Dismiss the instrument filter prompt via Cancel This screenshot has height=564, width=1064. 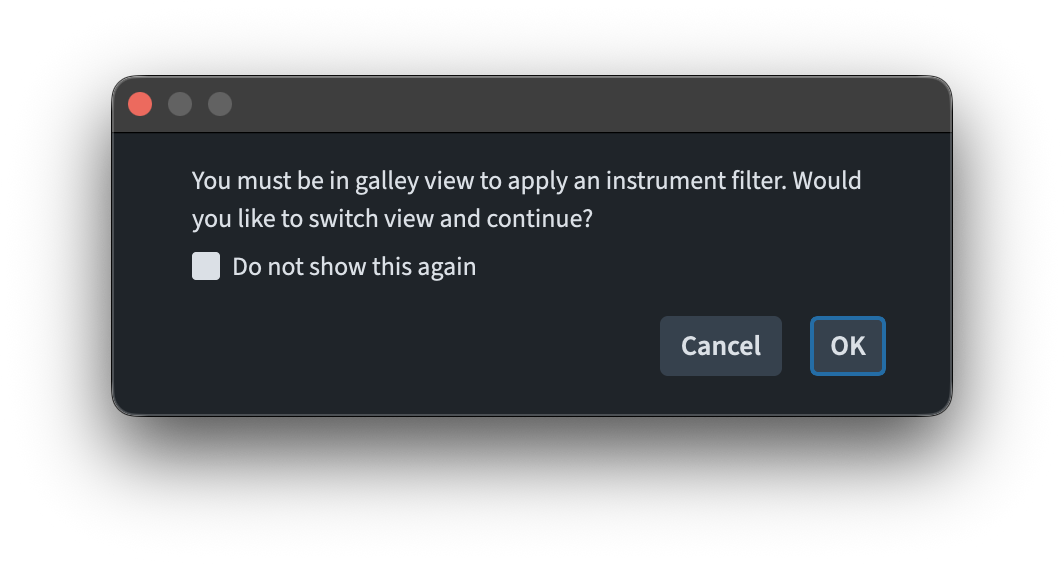click(720, 346)
